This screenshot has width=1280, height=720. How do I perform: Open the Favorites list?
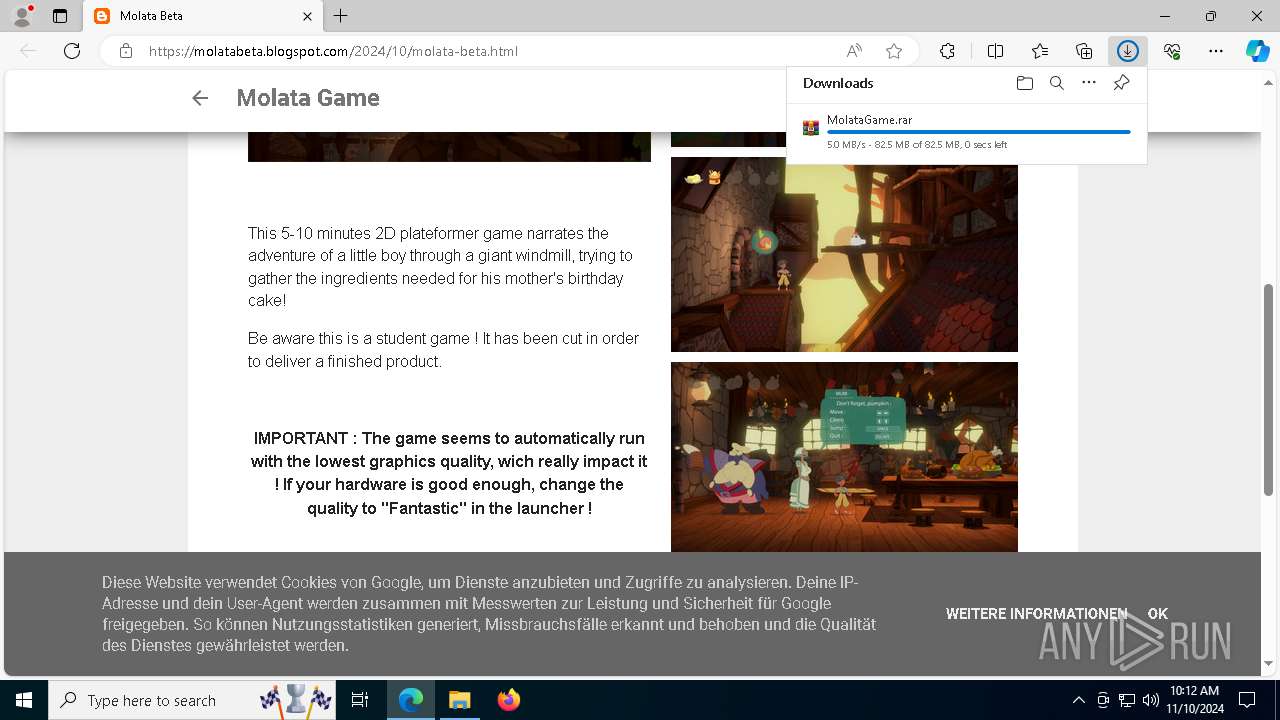coord(1040,51)
